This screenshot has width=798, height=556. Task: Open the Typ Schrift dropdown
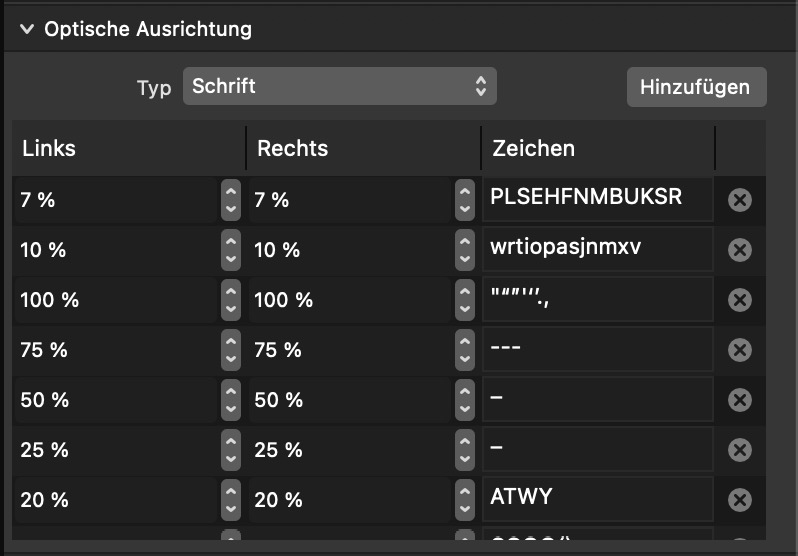[339, 87]
